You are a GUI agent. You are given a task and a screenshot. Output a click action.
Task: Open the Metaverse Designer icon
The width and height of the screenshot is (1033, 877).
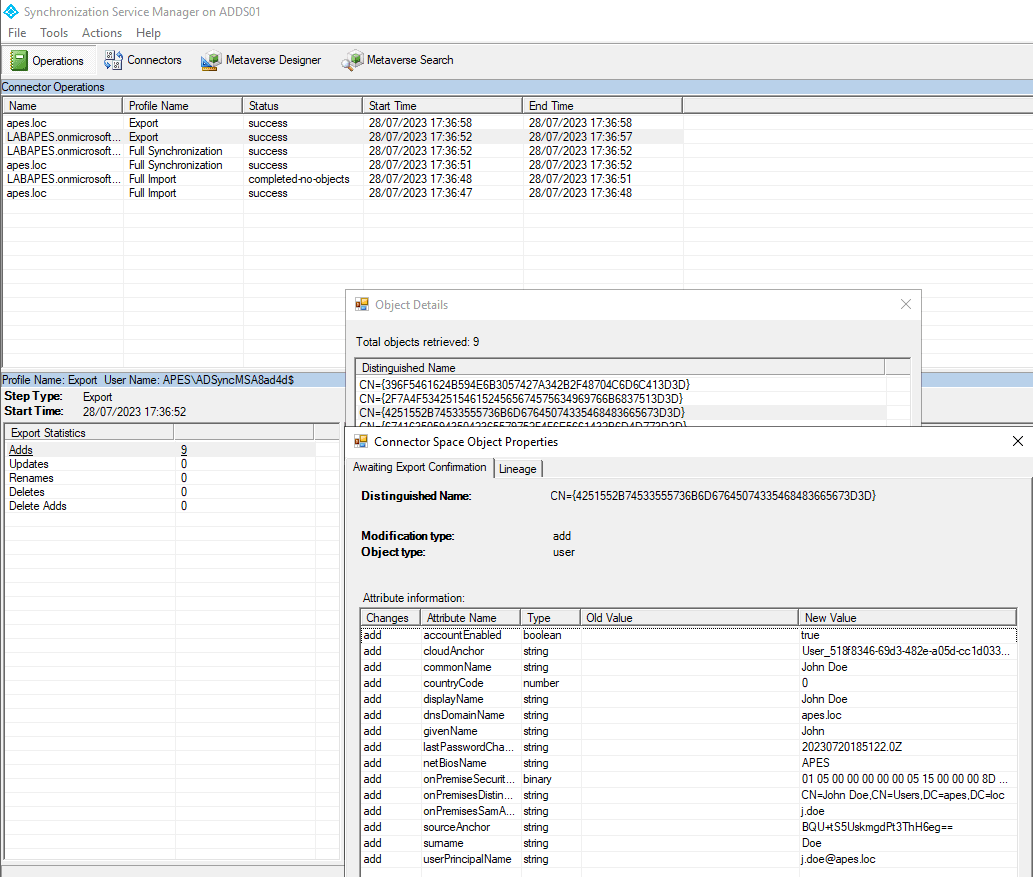pyautogui.click(x=211, y=61)
